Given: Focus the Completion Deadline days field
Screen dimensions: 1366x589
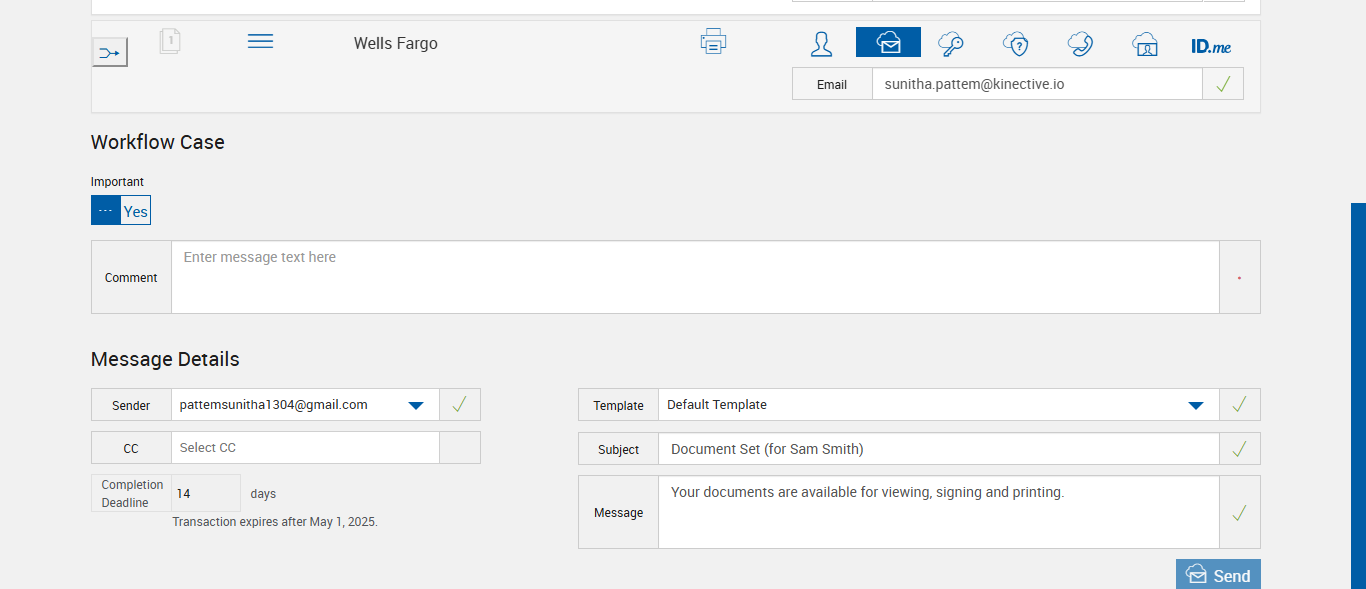Looking at the screenshot, I should 205,493.
